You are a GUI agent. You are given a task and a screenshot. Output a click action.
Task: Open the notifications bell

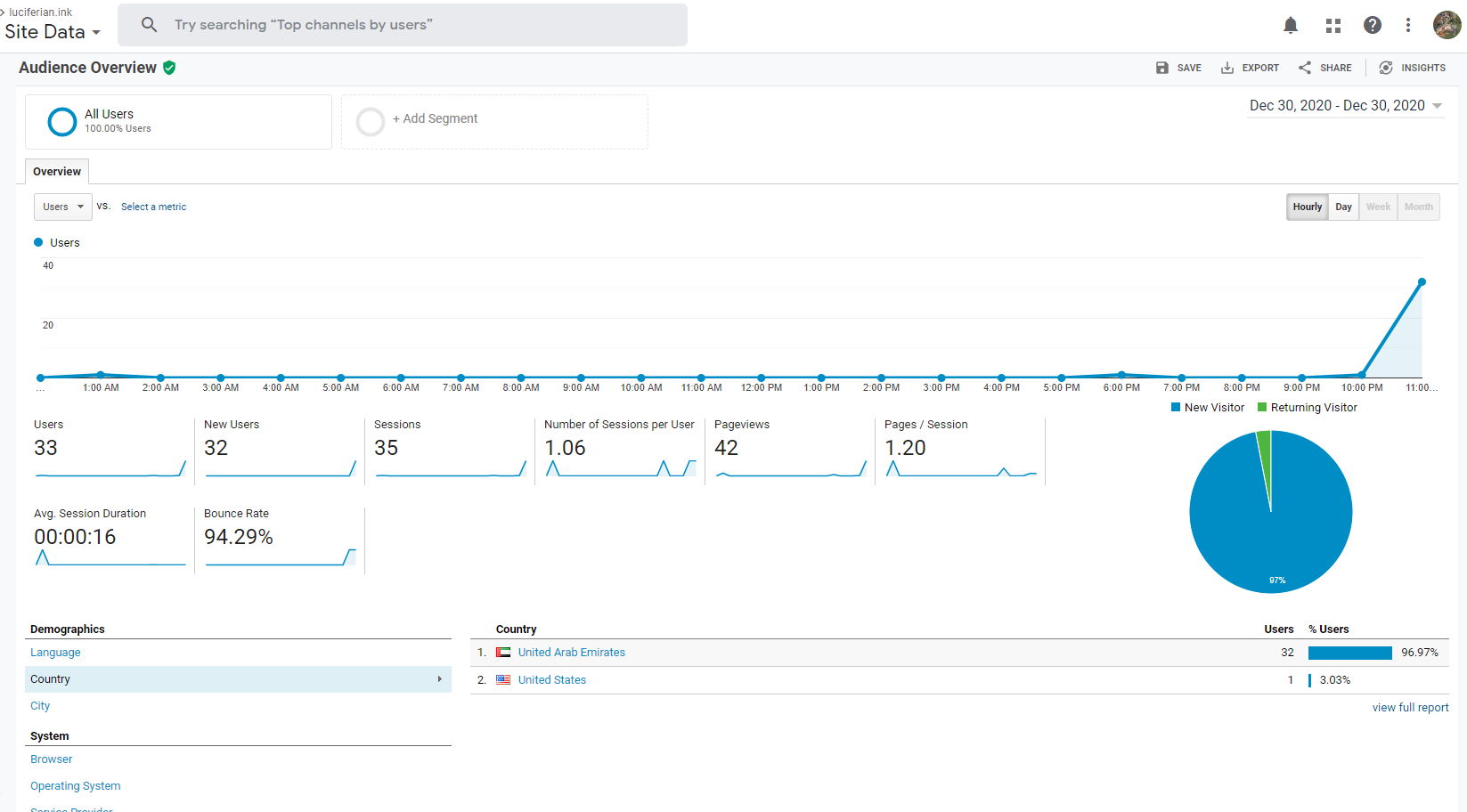pyautogui.click(x=1290, y=25)
